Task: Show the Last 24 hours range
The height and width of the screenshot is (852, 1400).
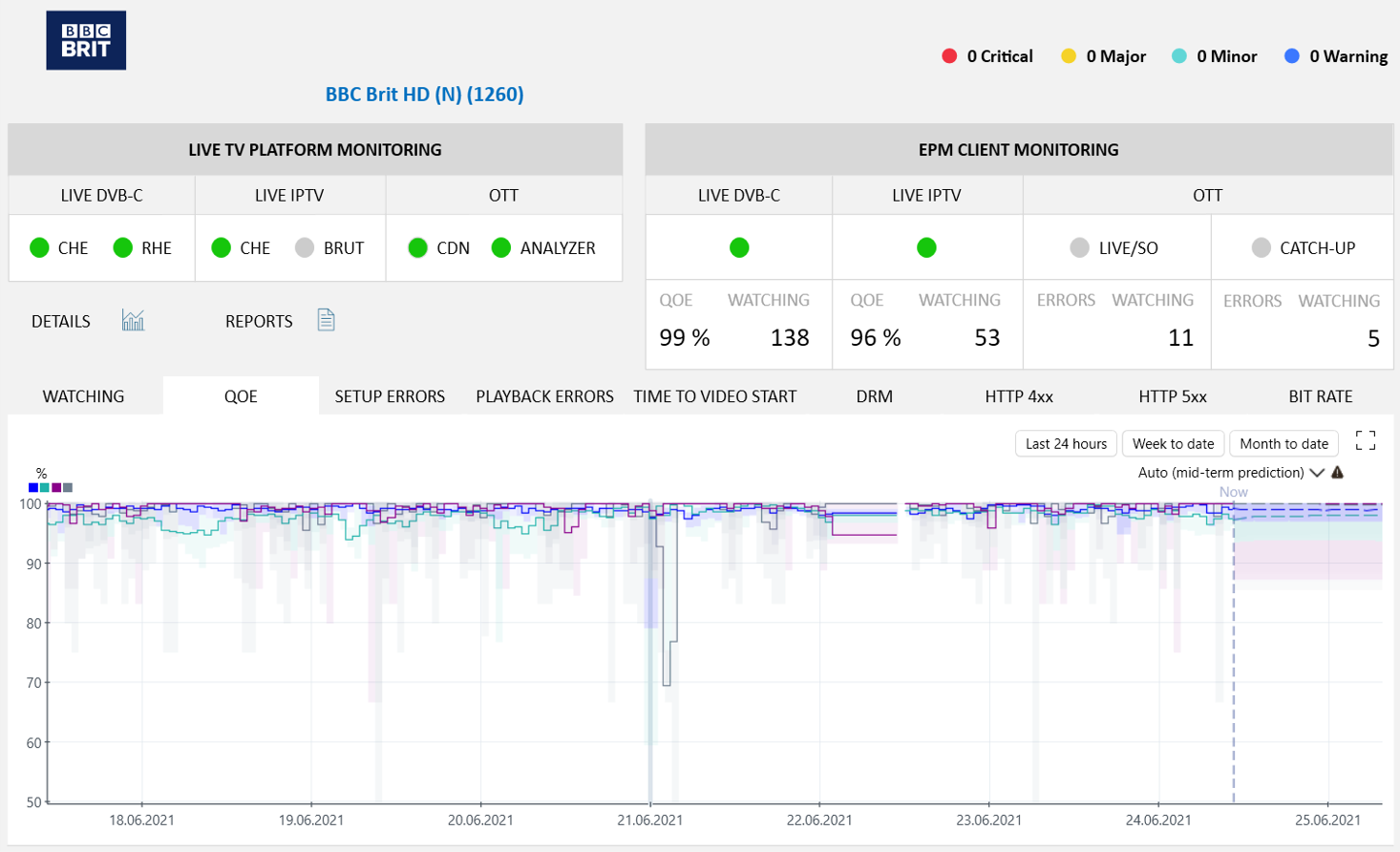Action: (x=1066, y=444)
